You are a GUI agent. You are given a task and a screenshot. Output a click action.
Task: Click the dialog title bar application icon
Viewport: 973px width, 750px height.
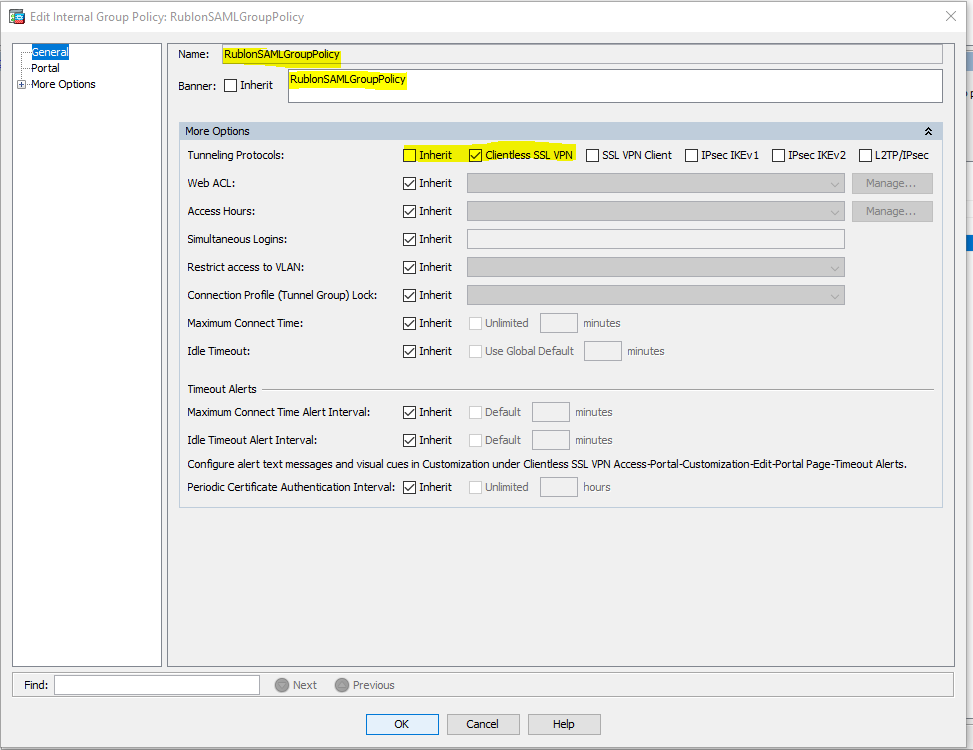click(16, 16)
